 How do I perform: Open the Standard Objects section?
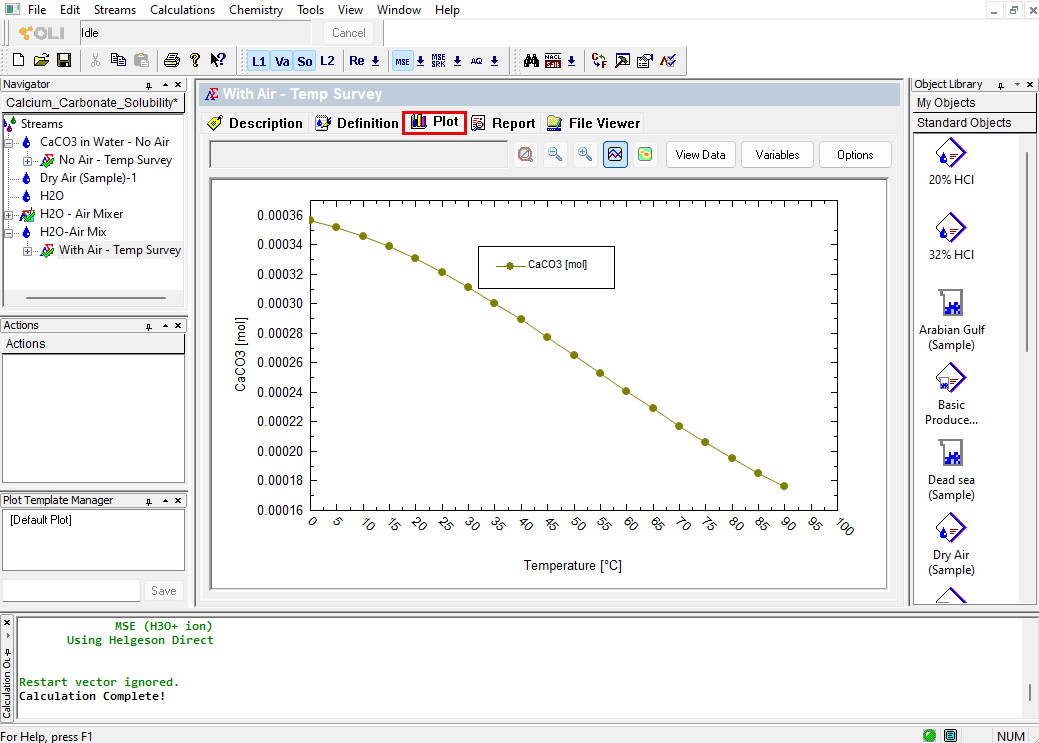[x=974, y=123]
